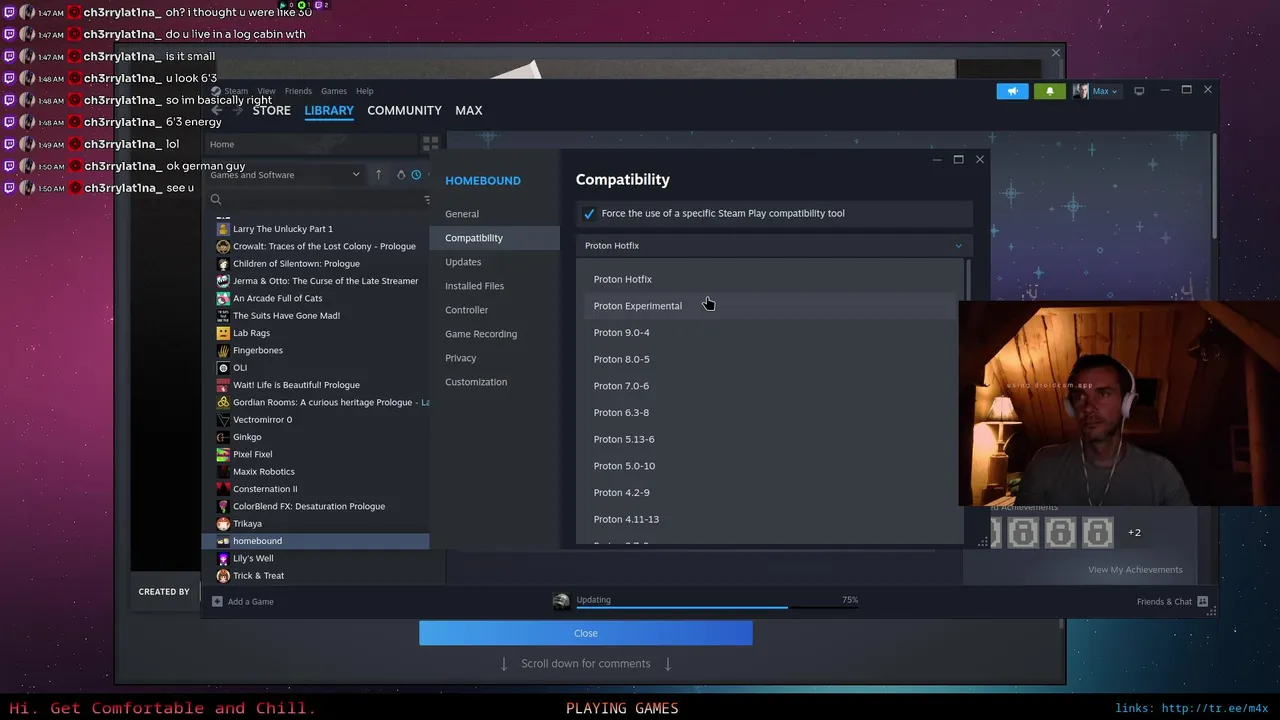The width and height of the screenshot is (1280, 720).
Task: Select the Fingerbones game icon
Action: click(223, 350)
